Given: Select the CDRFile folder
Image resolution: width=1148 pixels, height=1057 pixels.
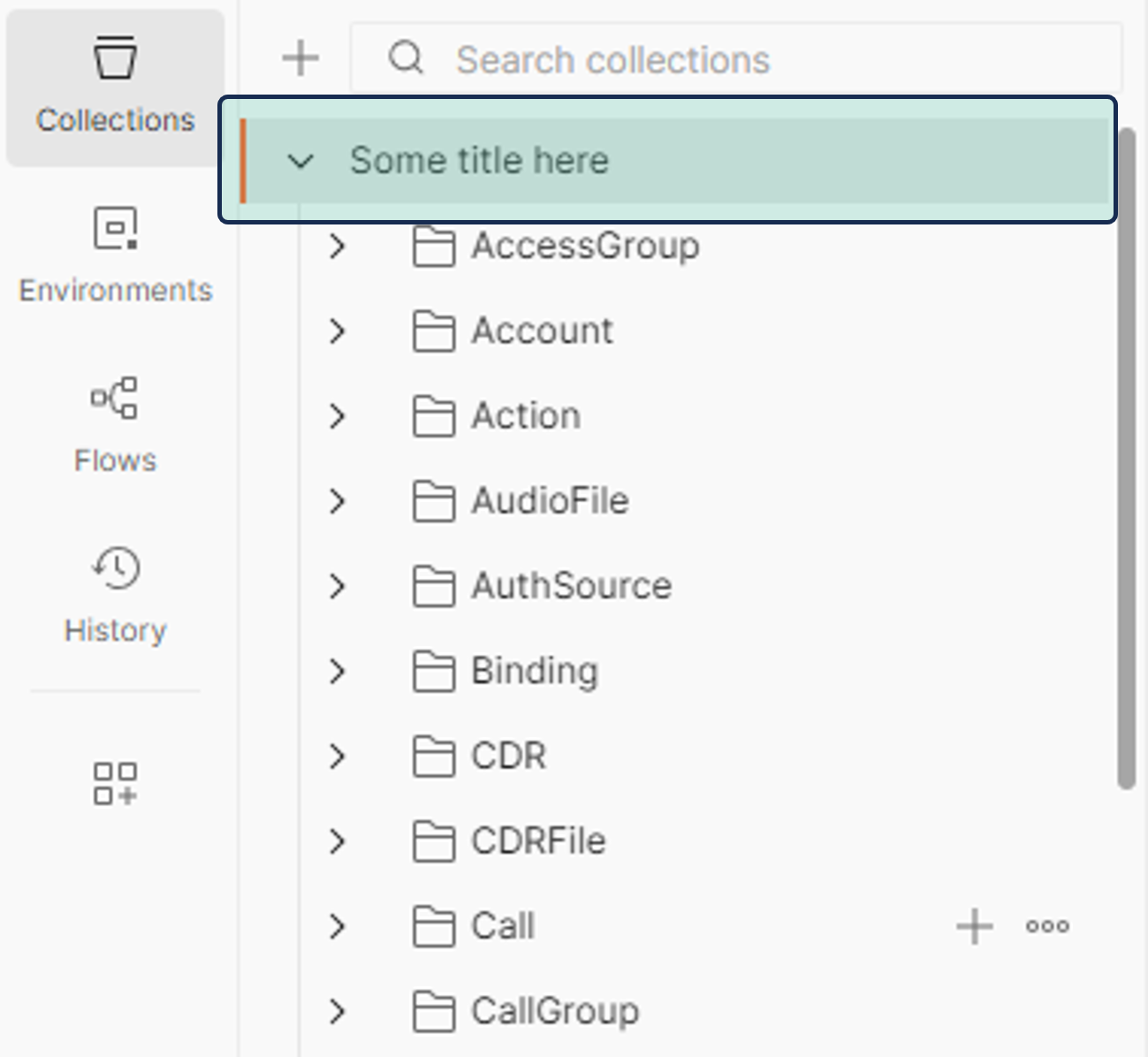Looking at the screenshot, I should click(x=537, y=841).
